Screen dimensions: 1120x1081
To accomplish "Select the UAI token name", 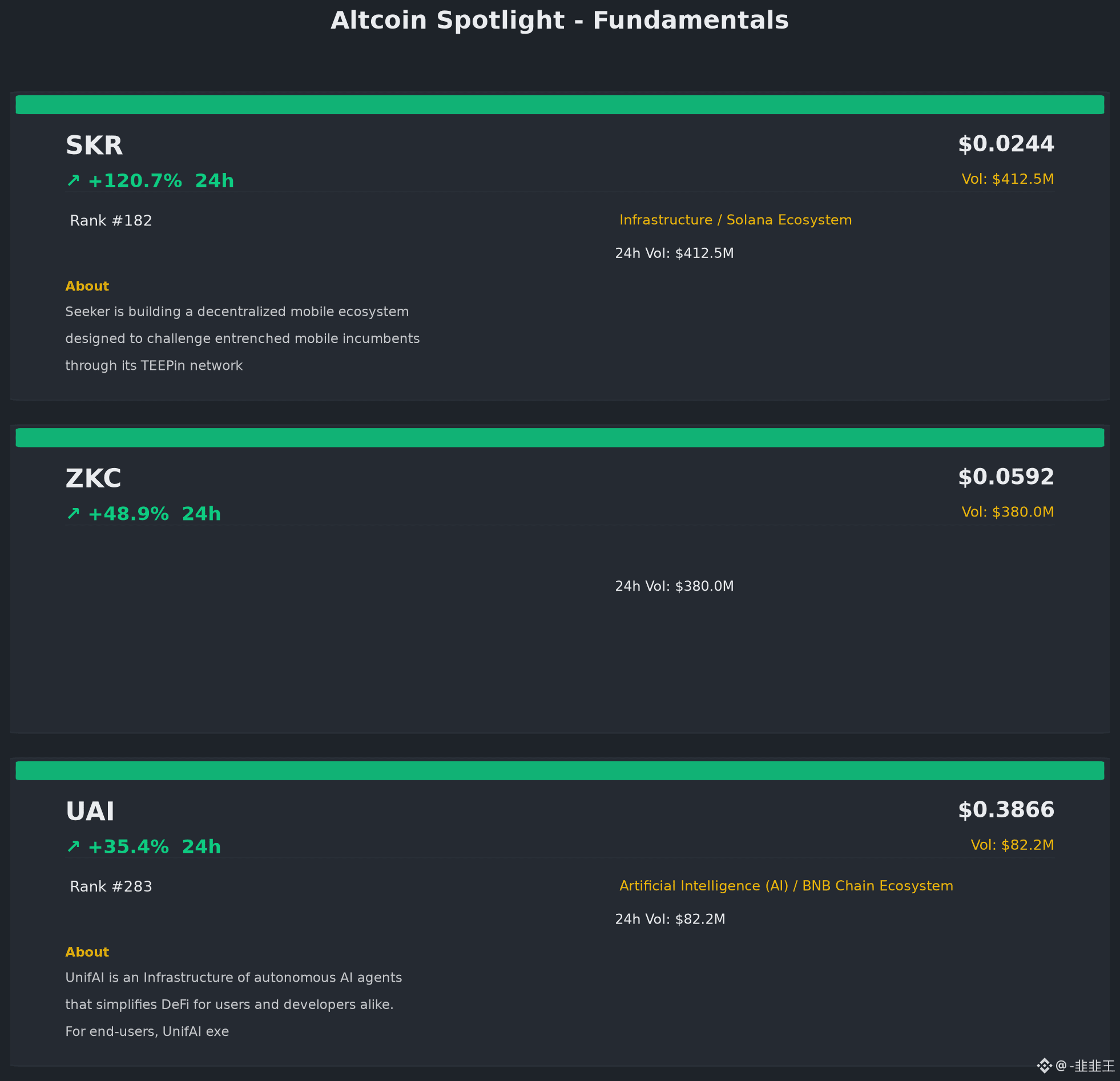I will (90, 812).
